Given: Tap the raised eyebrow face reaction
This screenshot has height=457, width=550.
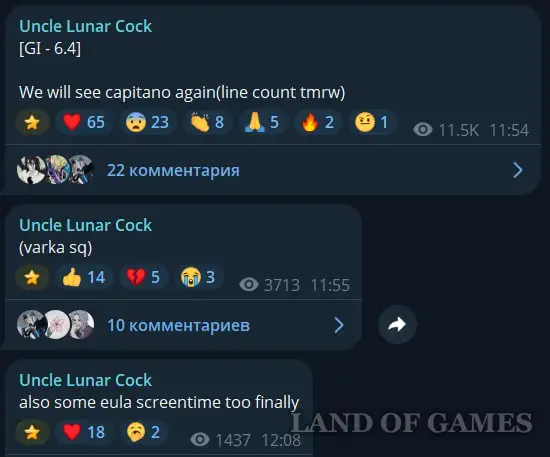Looking at the screenshot, I should [x=372, y=122].
